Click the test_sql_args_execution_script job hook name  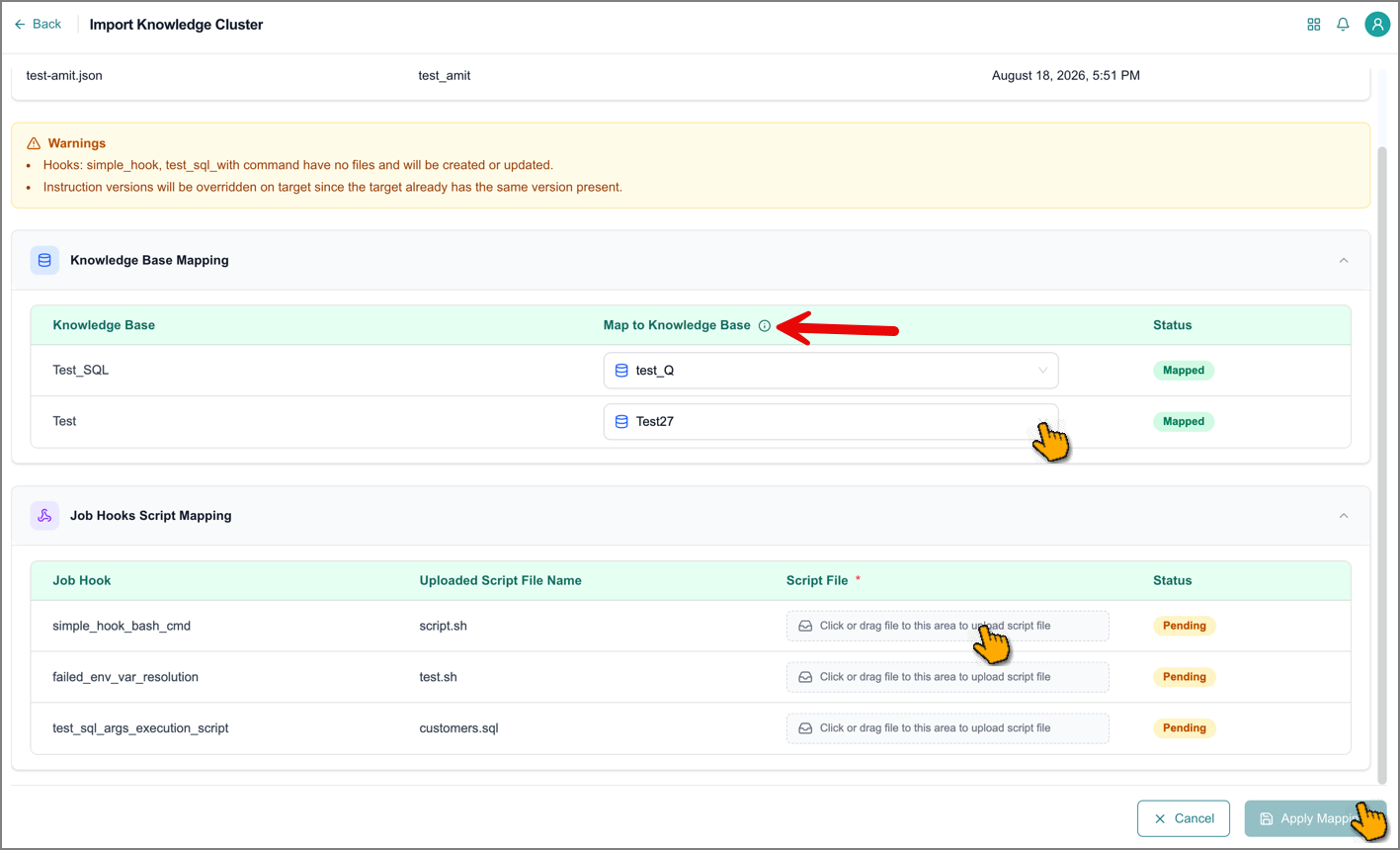tap(140, 728)
